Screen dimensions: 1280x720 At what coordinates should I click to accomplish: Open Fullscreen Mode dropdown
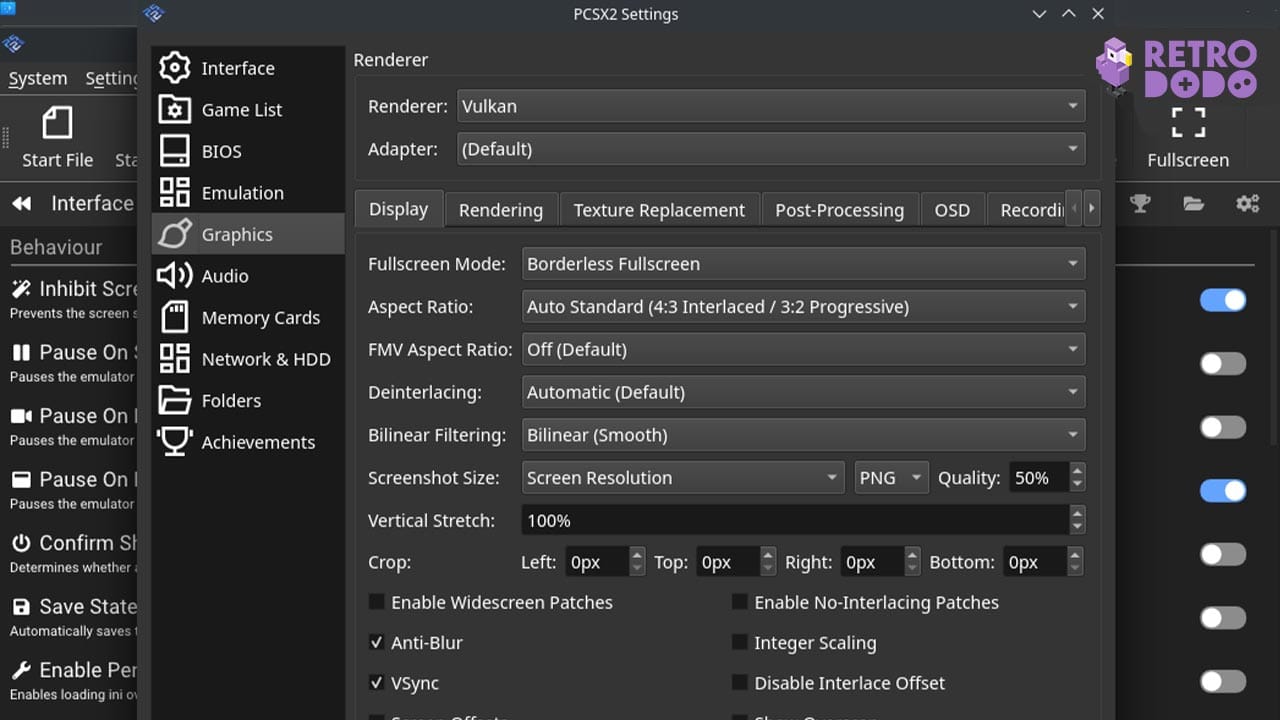(x=804, y=264)
